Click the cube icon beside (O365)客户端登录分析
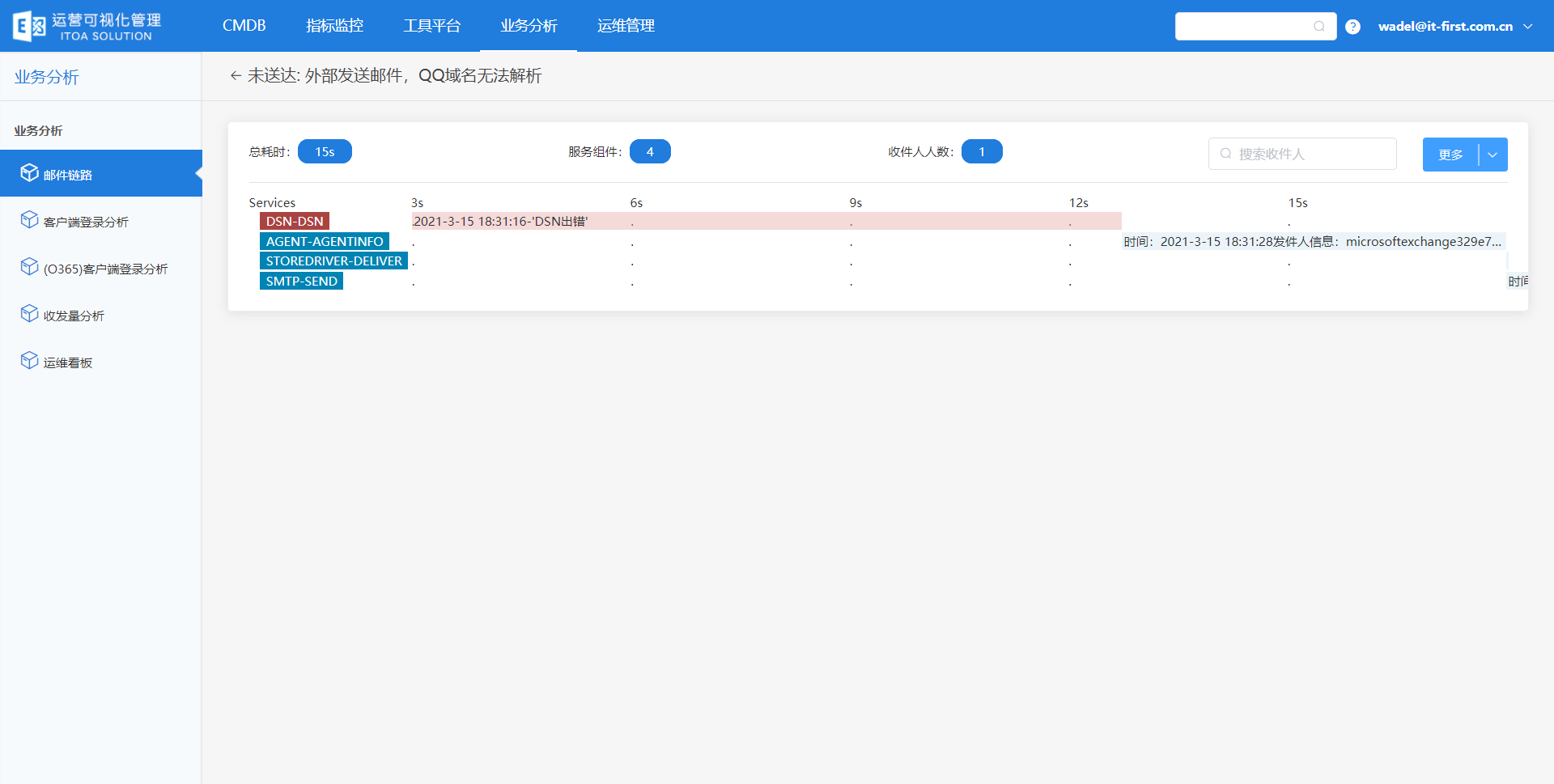Viewport: 1554px width, 784px height. click(x=29, y=266)
